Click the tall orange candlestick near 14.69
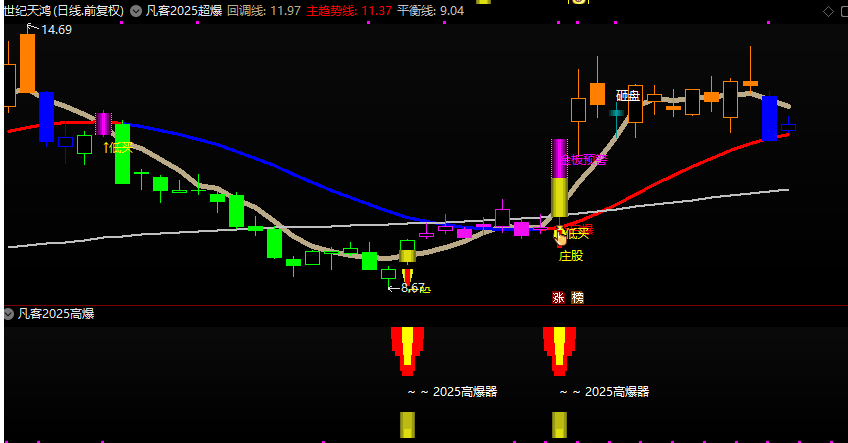 point(27,62)
